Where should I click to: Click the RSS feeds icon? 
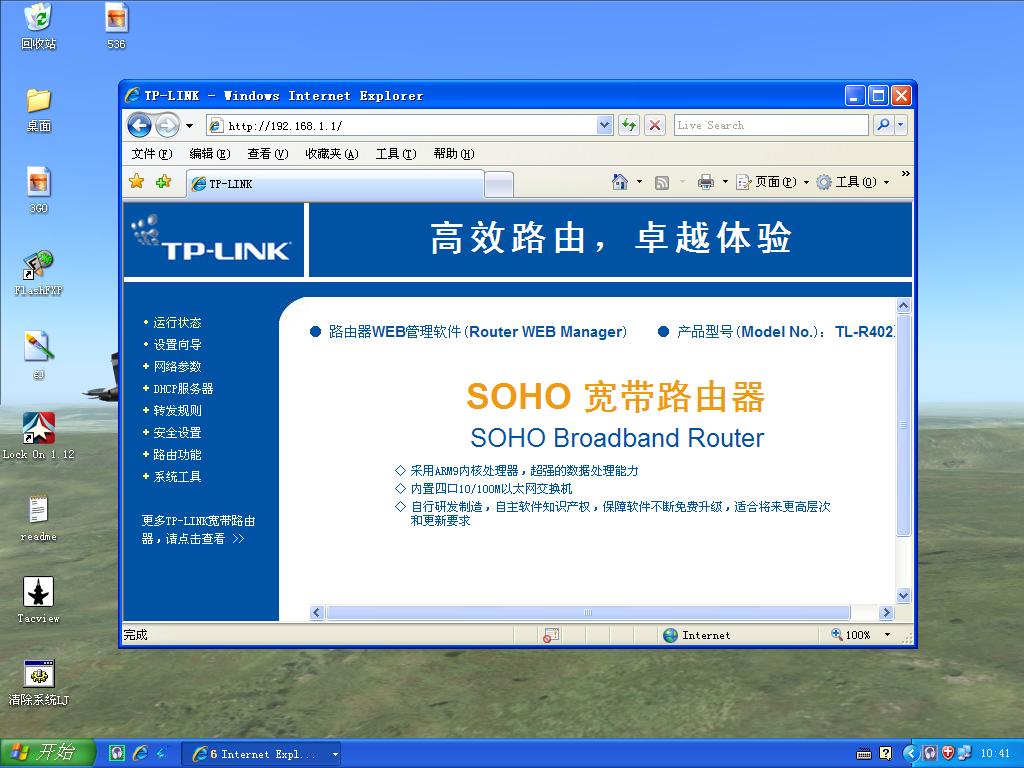[x=662, y=183]
